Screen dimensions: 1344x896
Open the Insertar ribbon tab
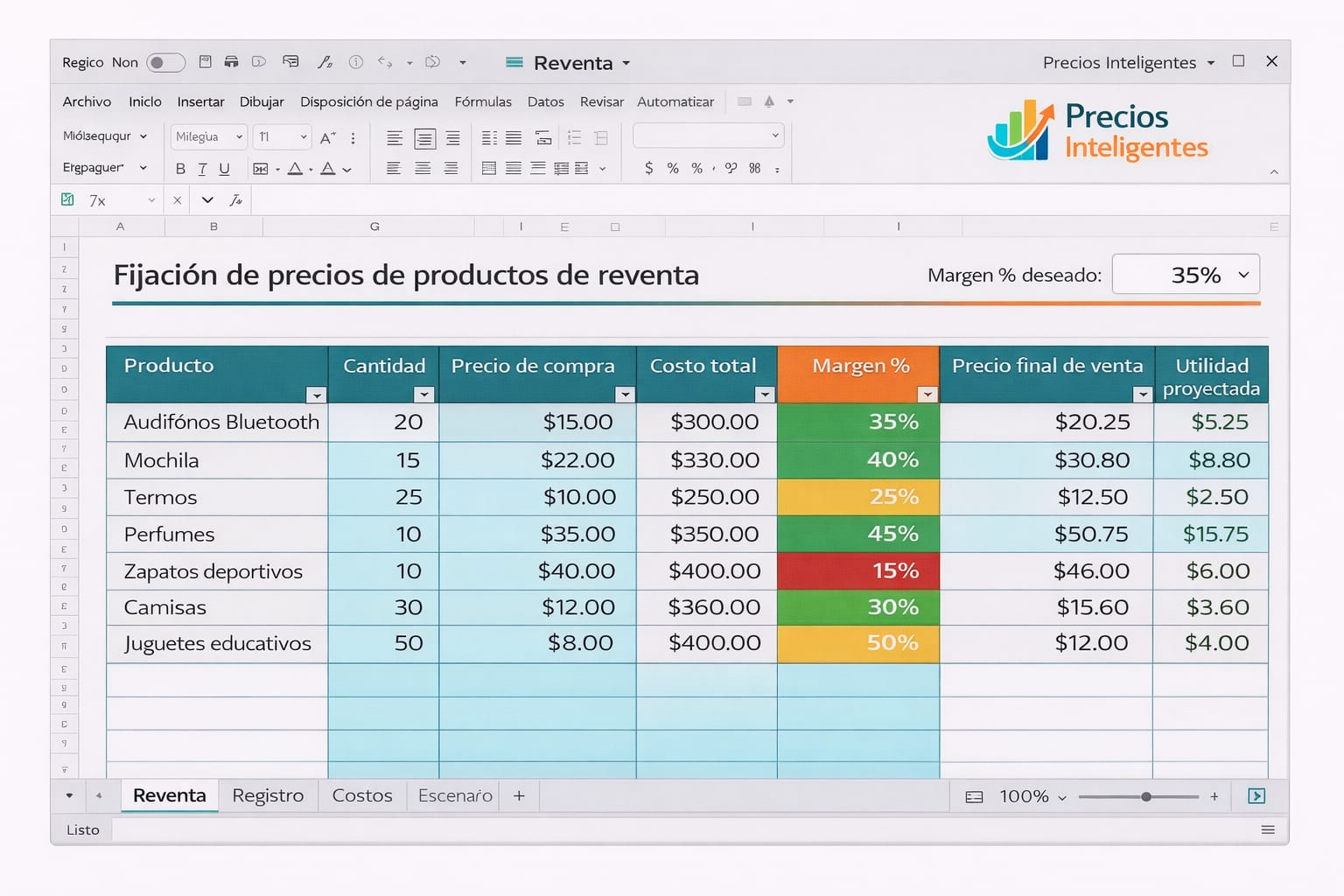point(200,101)
